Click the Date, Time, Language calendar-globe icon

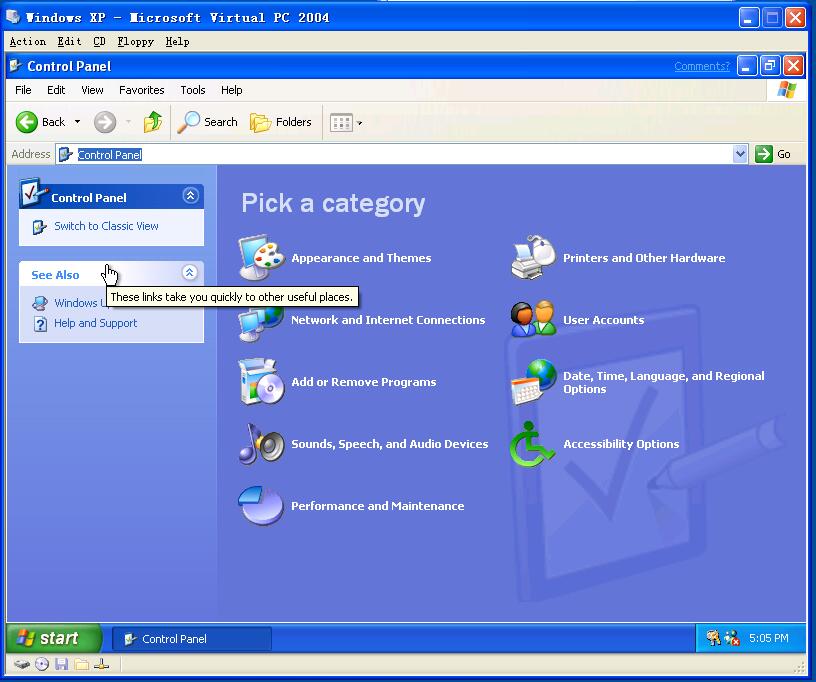(x=533, y=381)
